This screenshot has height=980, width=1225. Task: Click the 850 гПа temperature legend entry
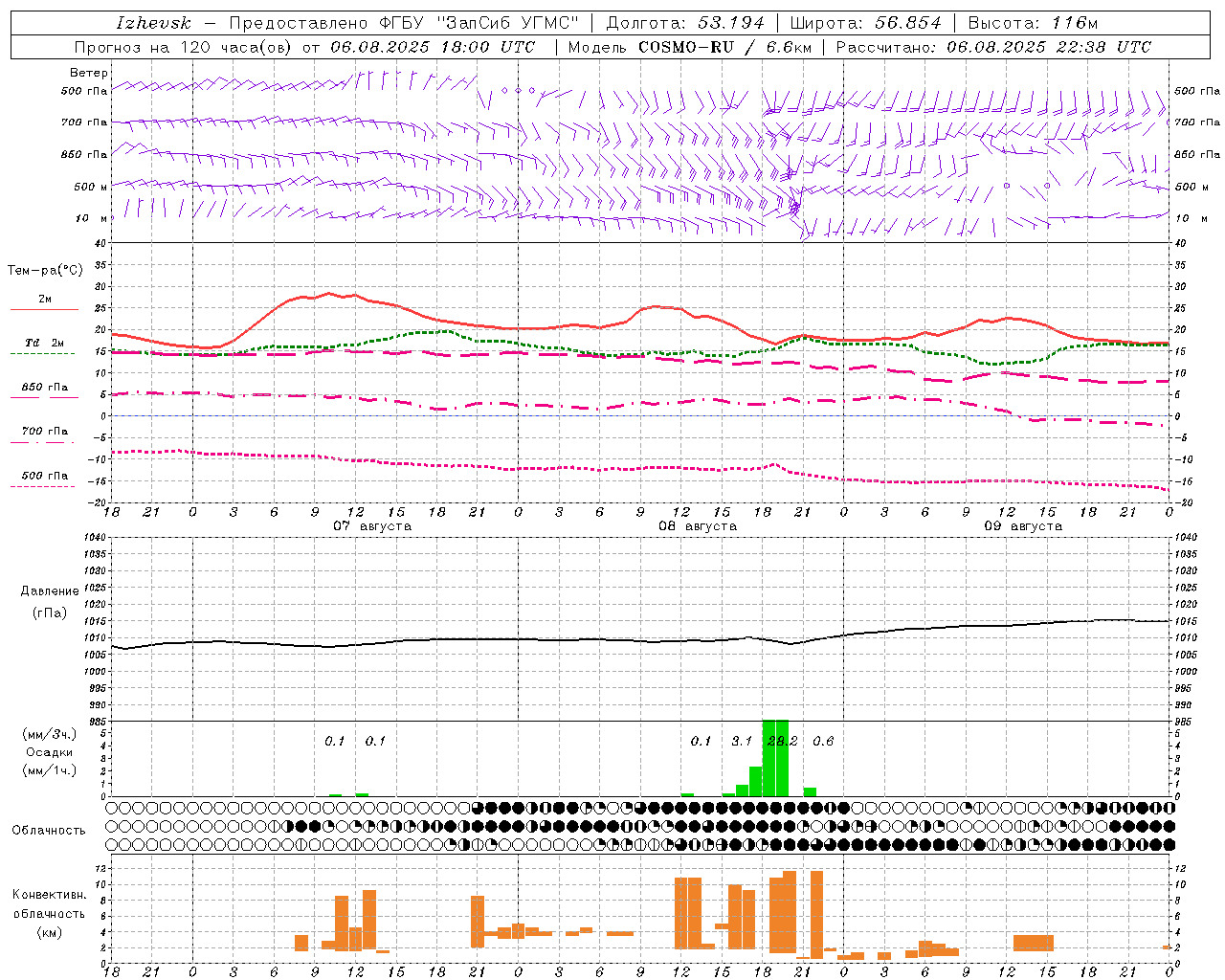(x=44, y=388)
